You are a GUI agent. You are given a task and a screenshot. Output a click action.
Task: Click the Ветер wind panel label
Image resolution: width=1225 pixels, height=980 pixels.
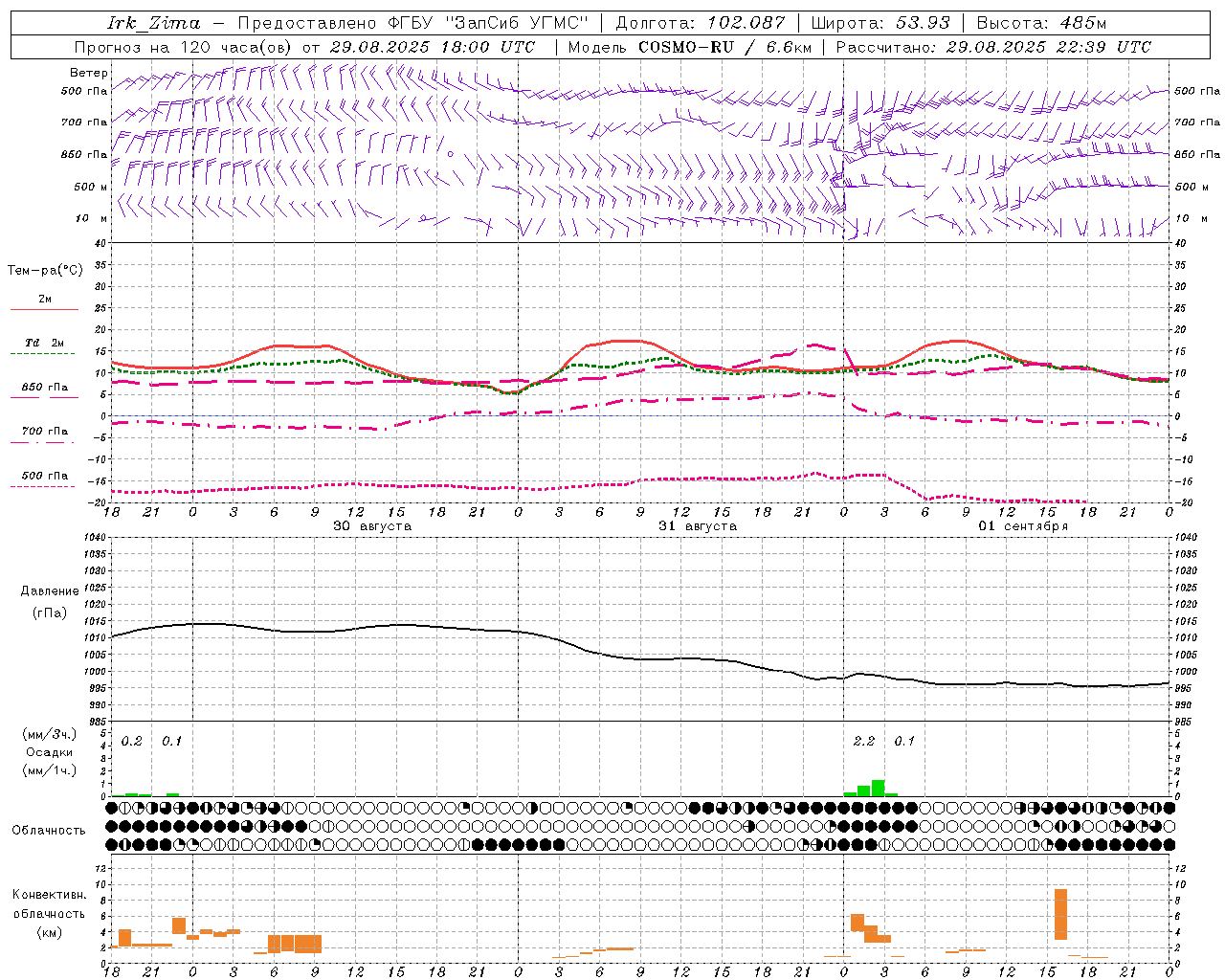88,73
